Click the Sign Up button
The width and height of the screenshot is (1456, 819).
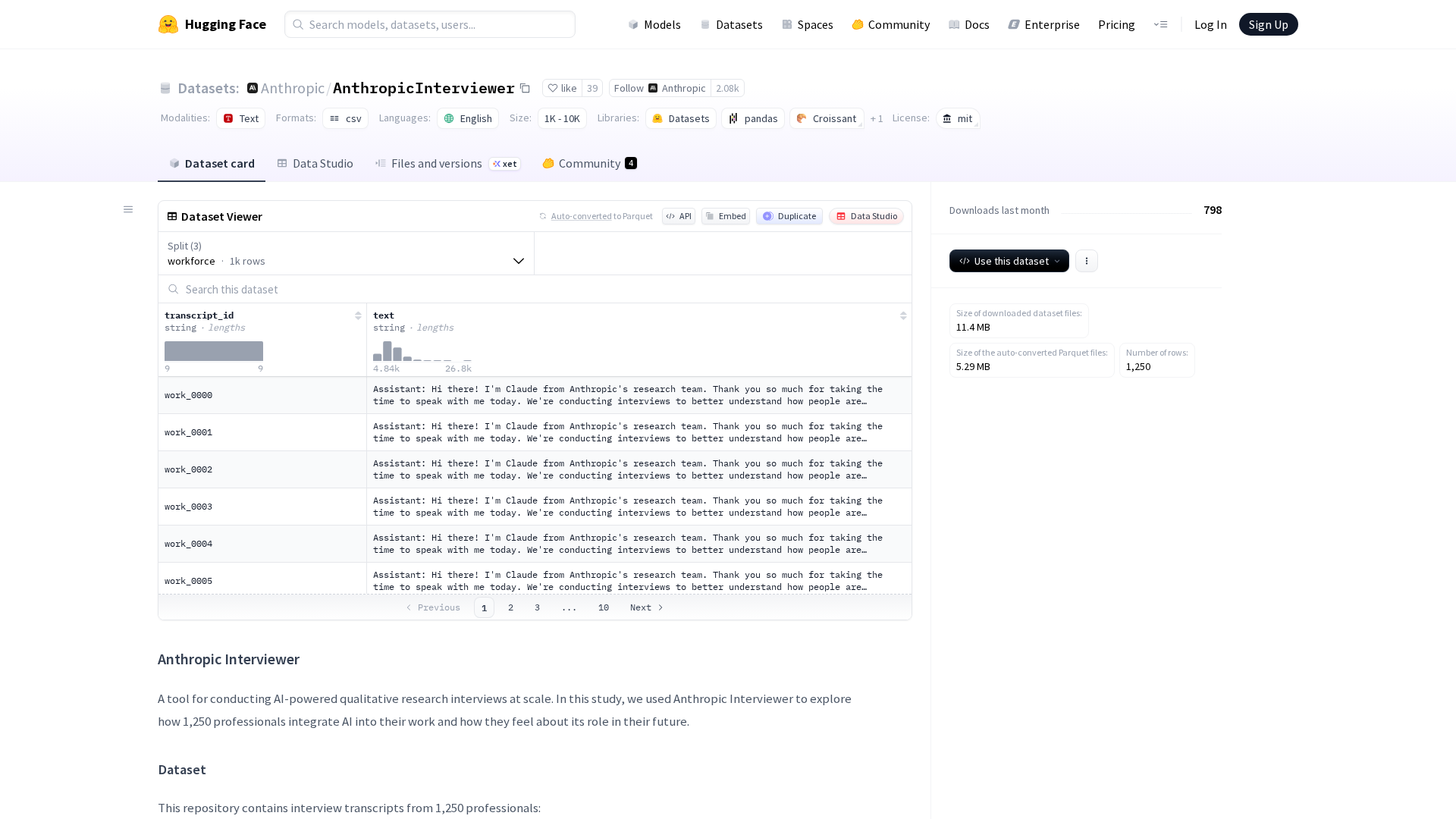1268,24
